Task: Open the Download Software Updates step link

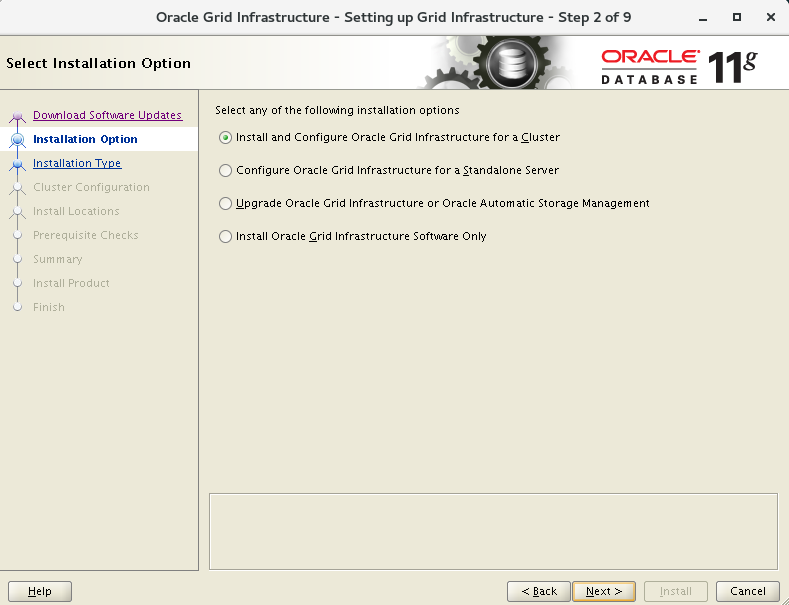Action: (x=107, y=115)
